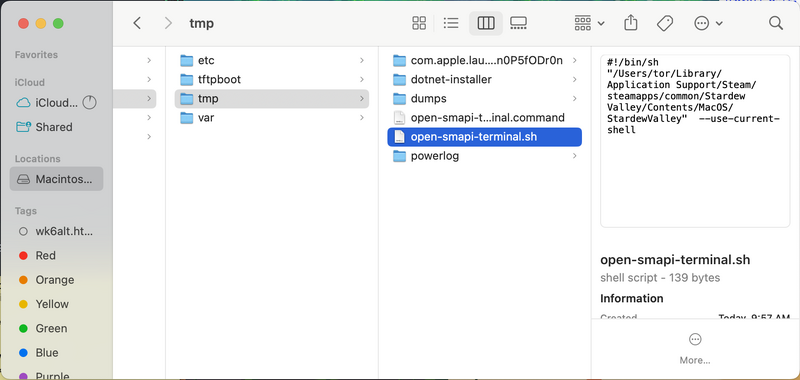
Task: Click the Information heading
Action: click(x=632, y=298)
